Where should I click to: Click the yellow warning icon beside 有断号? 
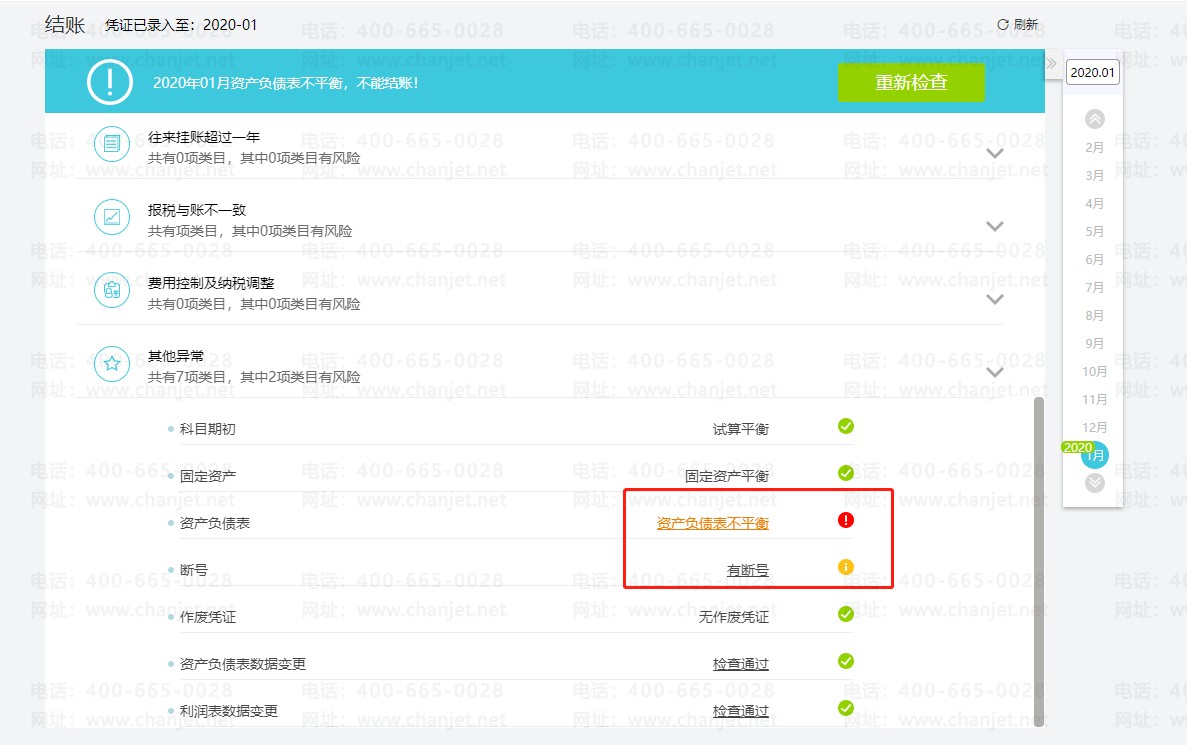(x=845, y=567)
